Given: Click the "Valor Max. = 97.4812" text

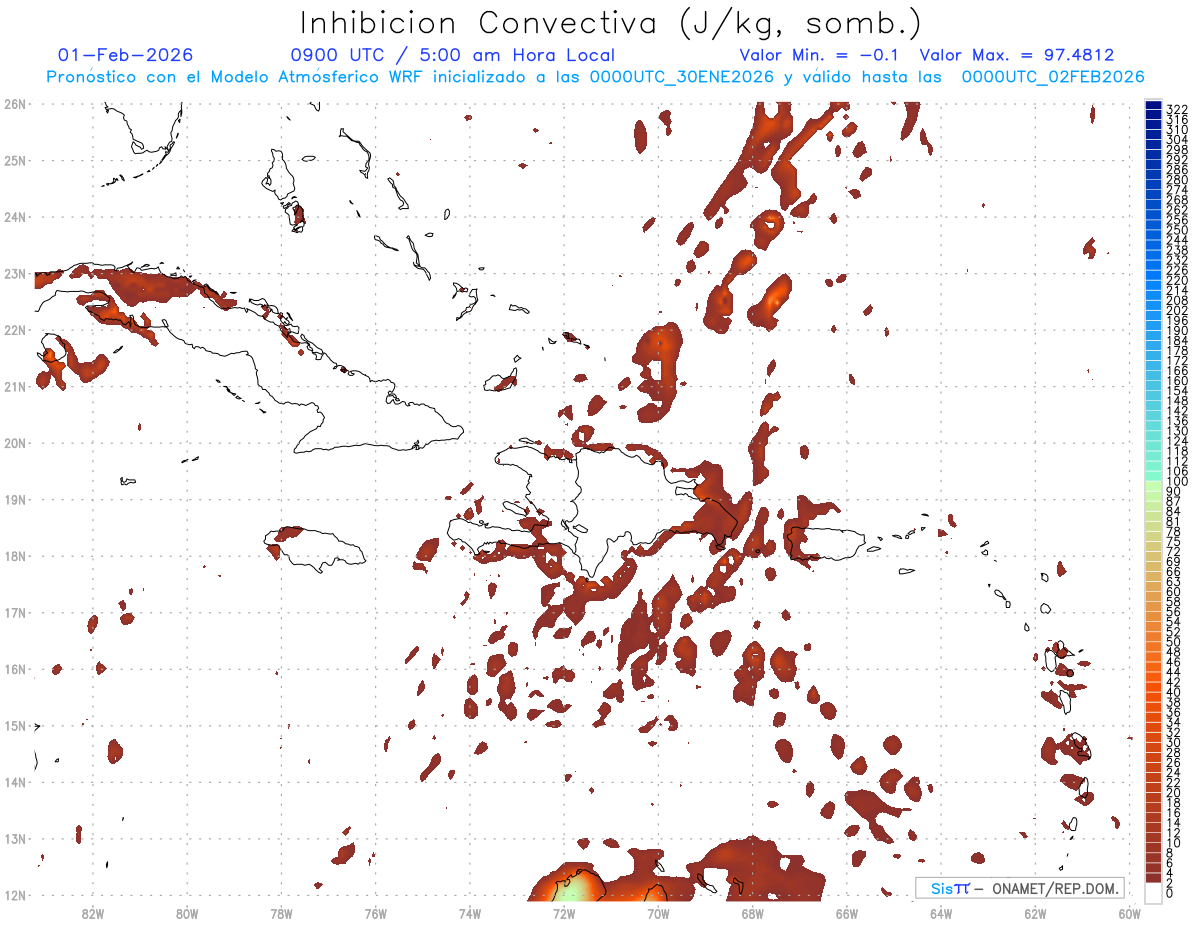Looking at the screenshot, I should point(1016,55).
